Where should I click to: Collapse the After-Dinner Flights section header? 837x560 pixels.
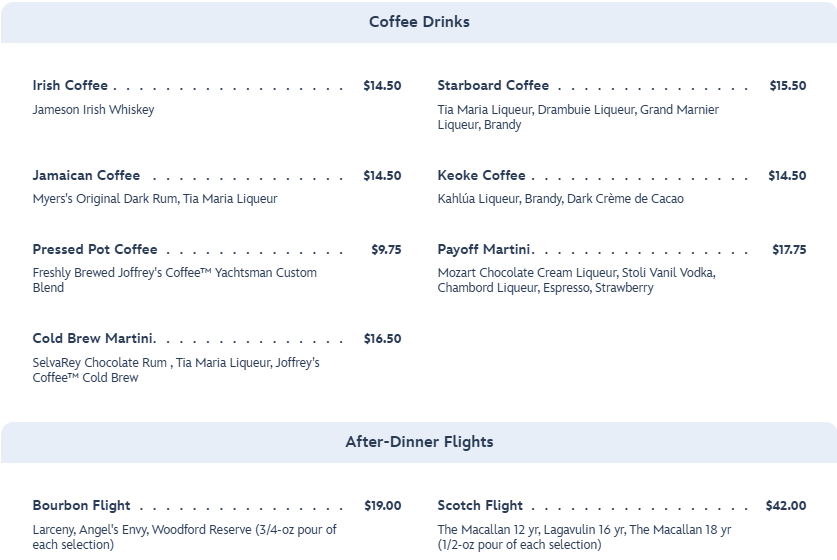[x=419, y=442]
